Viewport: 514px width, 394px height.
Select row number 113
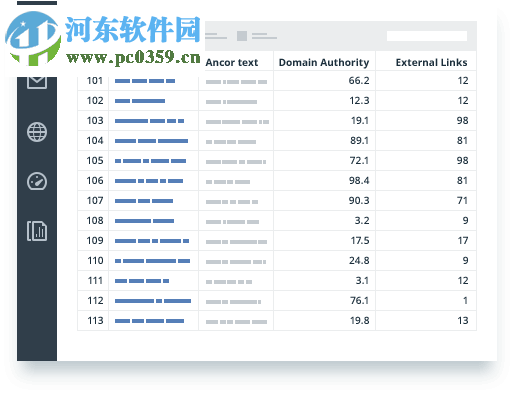(x=95, y=321)
